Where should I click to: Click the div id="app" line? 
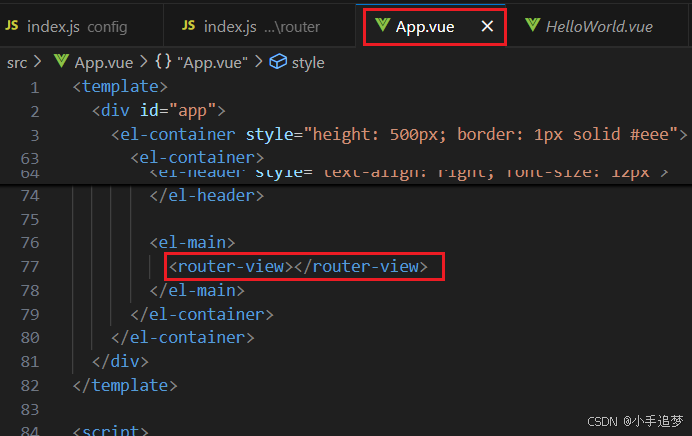coord(159,110)
